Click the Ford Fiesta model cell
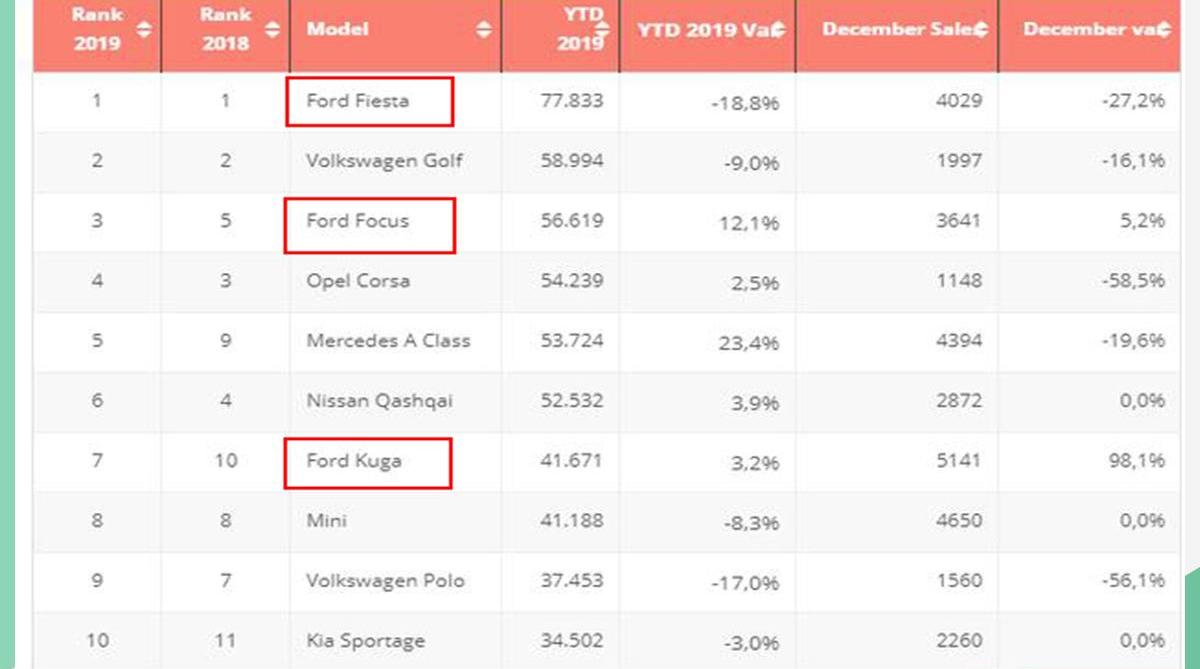 point(370,101)
